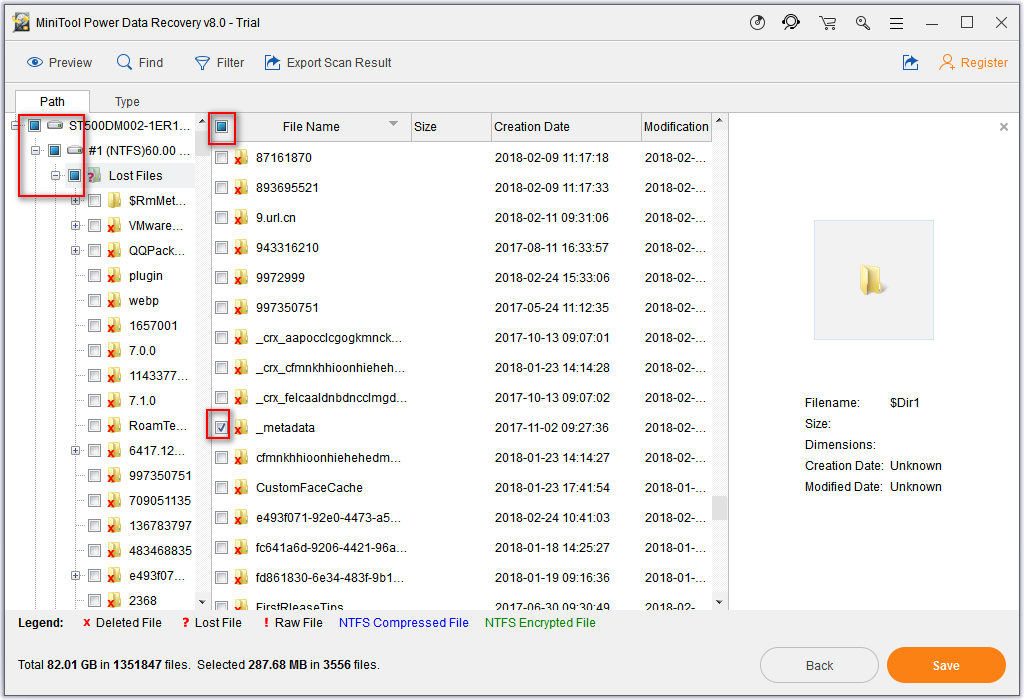Click the 709051135 deleted folder icon

[x=114, y=501]
